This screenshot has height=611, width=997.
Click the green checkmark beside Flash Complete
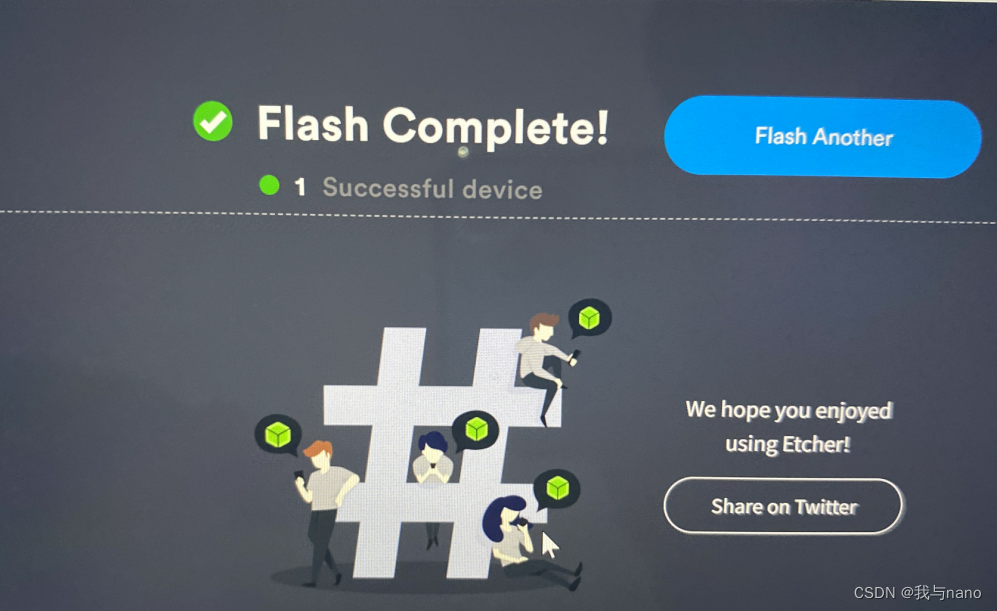point(213,121)
